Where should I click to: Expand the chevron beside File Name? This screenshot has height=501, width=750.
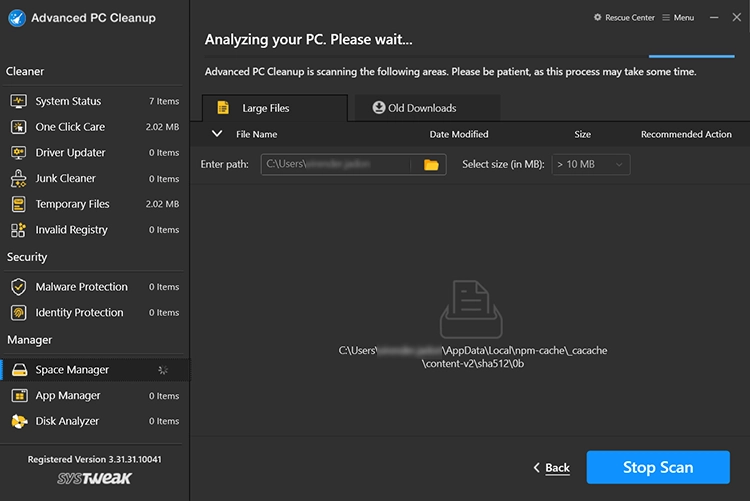(217, 134)
